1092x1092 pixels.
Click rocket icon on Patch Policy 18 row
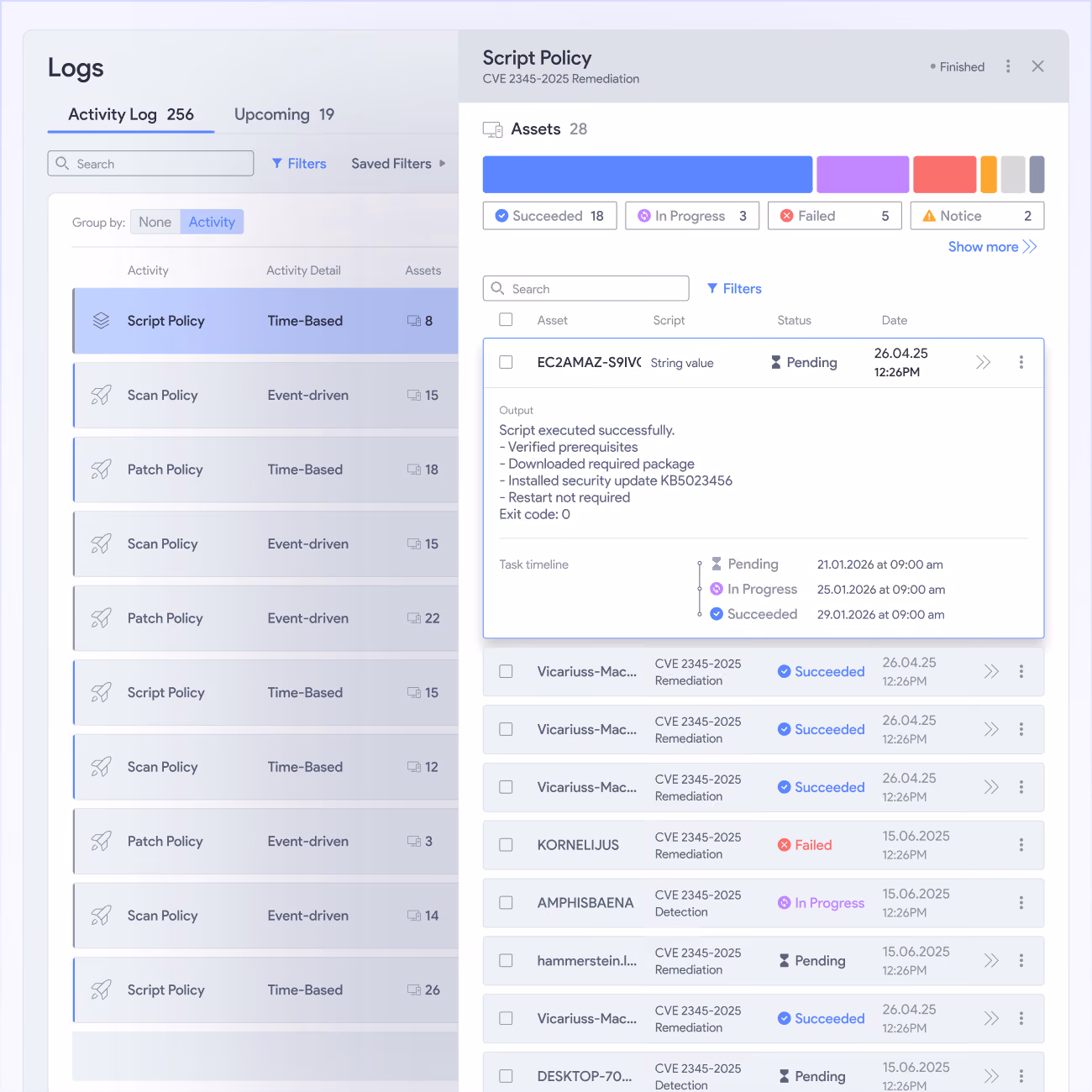point(102,470)
